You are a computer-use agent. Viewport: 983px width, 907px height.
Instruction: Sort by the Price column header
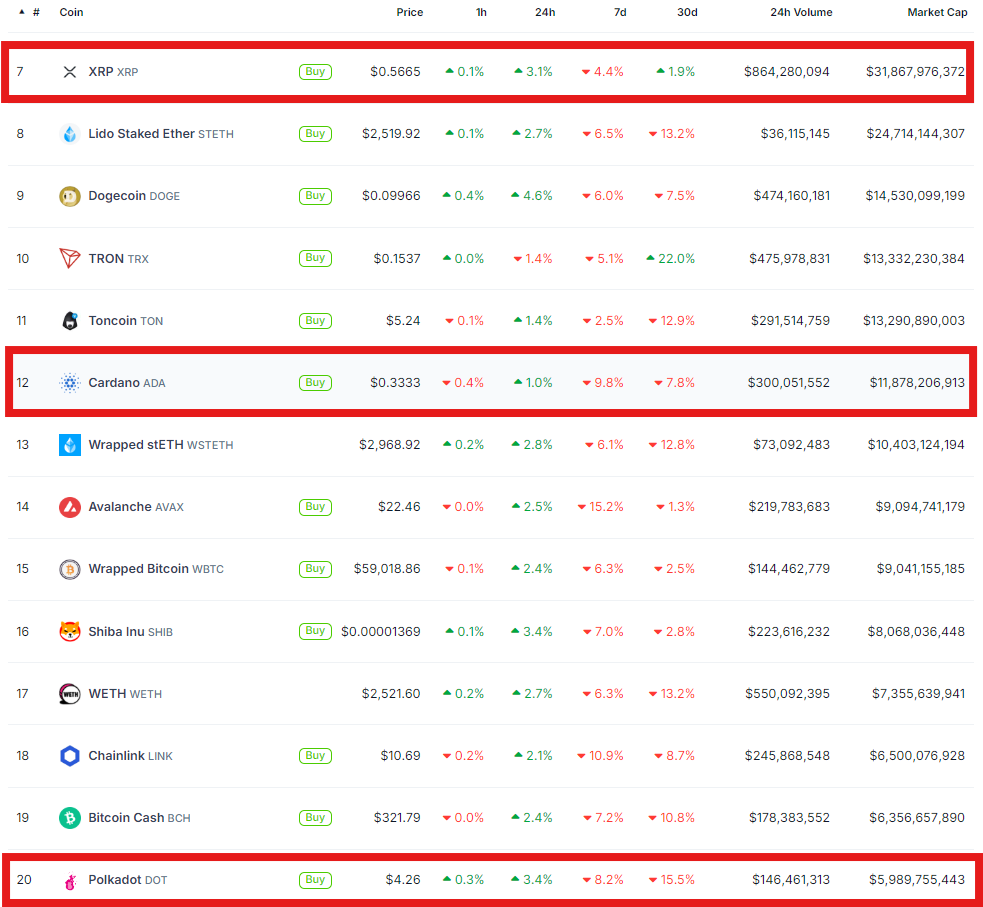(409, 12)
